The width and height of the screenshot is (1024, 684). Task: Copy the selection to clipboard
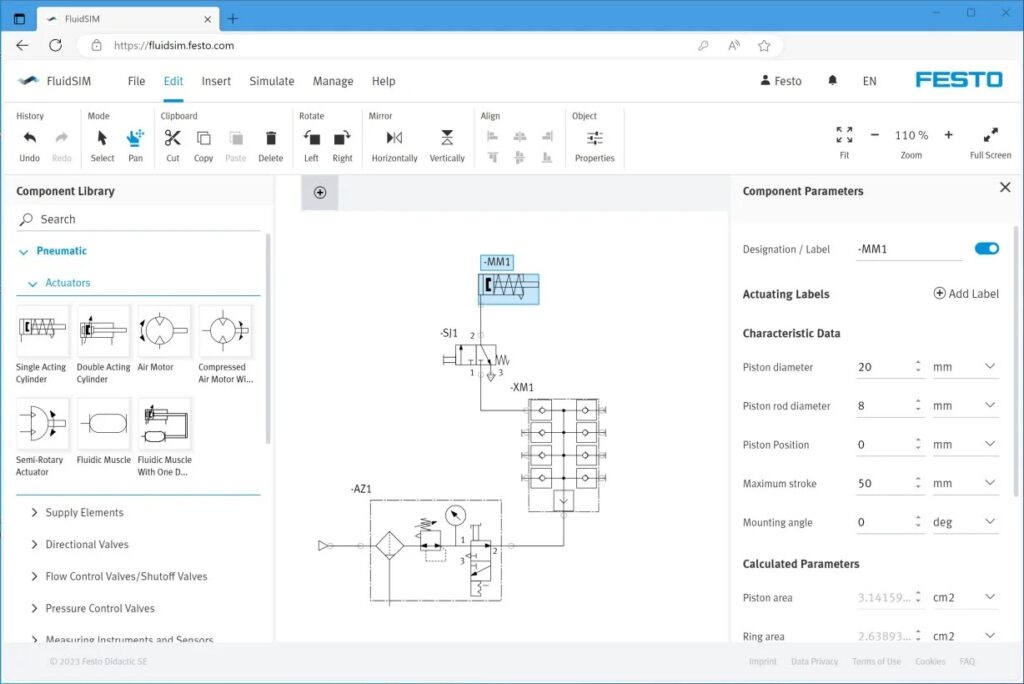tap(204, 138)
